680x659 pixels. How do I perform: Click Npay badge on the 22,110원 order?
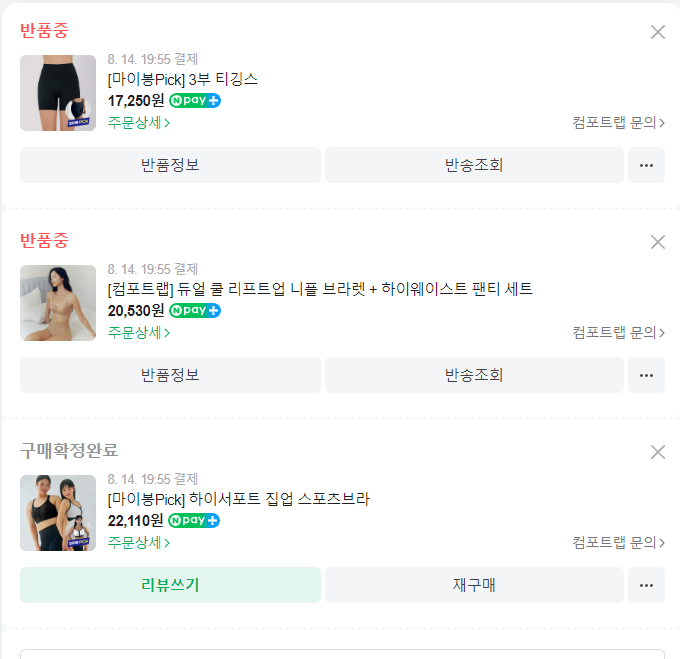point(194,521)
